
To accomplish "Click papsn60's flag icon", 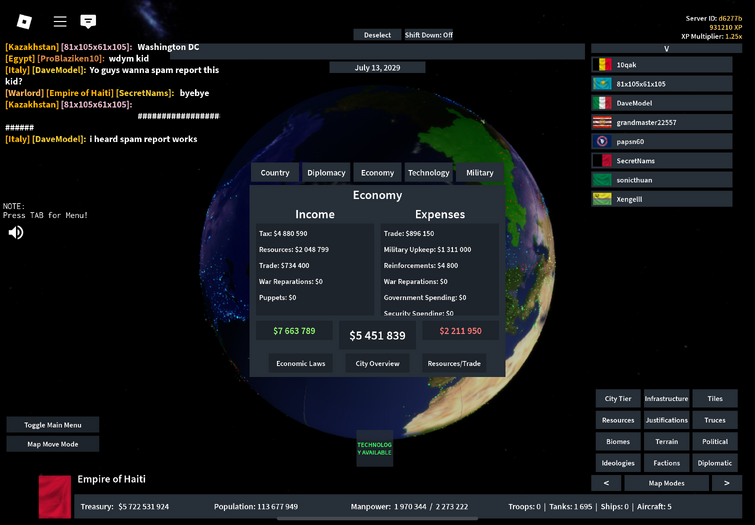I will coord(602,142).
